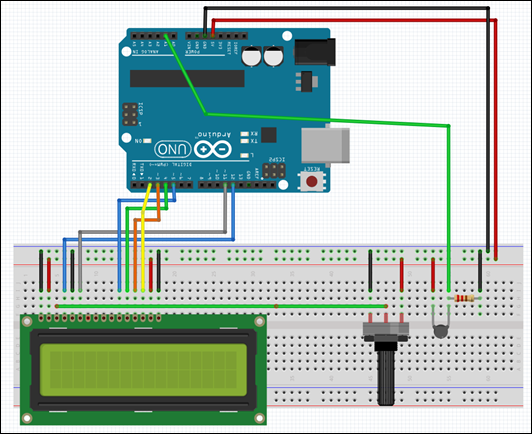Screen dimensions: 532x434
Task: Select the long horizontal green wire on breadboard
Action: coord(221,306)
